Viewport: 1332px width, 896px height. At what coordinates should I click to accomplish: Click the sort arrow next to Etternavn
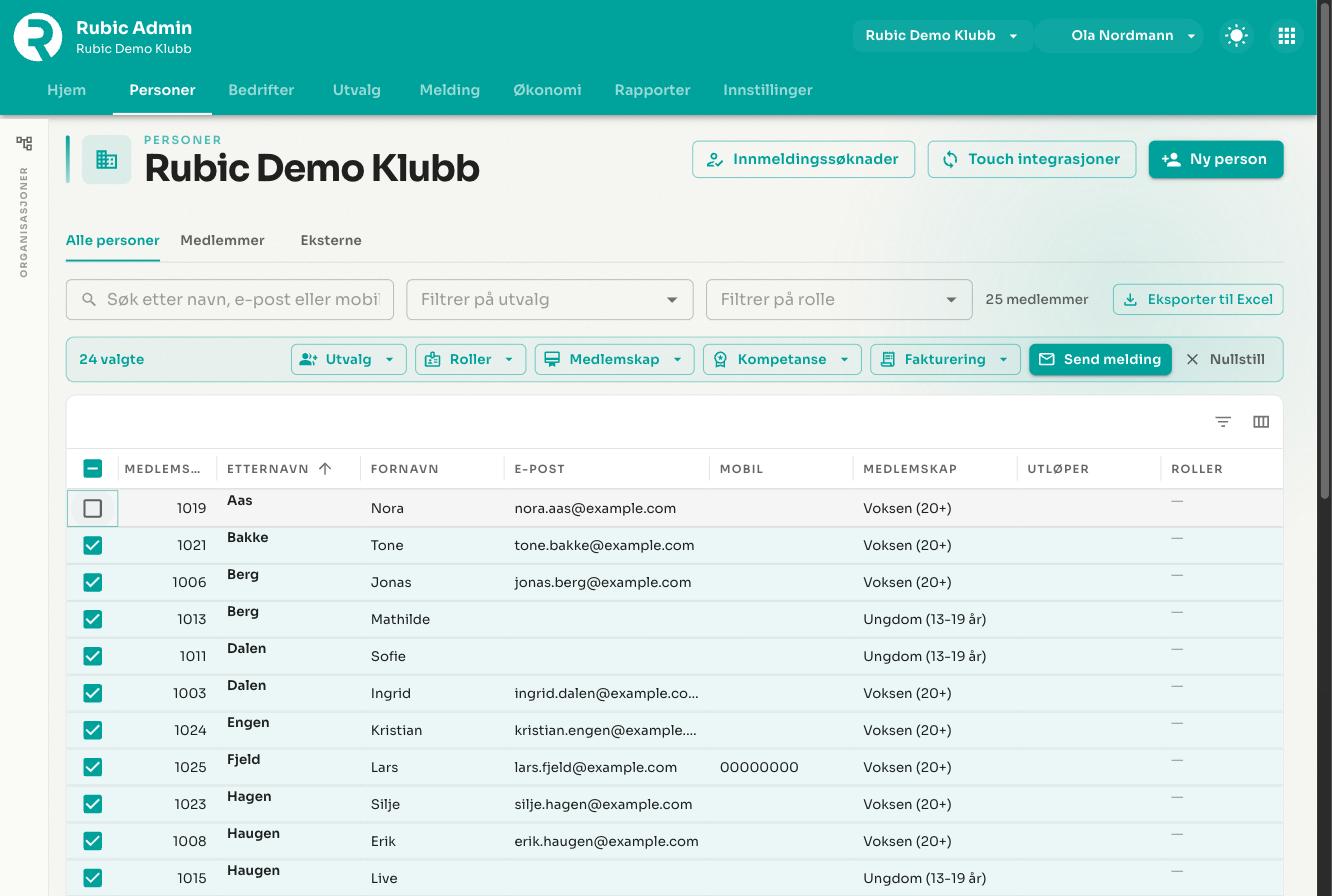325,468
